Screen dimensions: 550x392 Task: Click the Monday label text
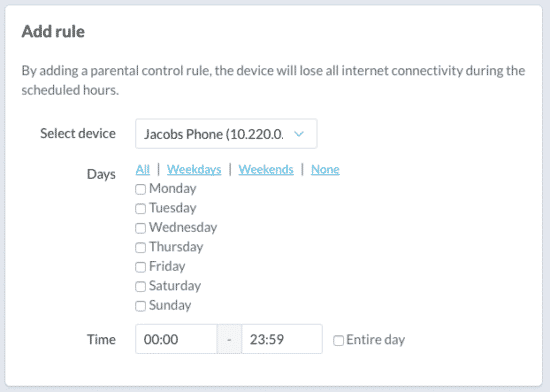[173, 189]
